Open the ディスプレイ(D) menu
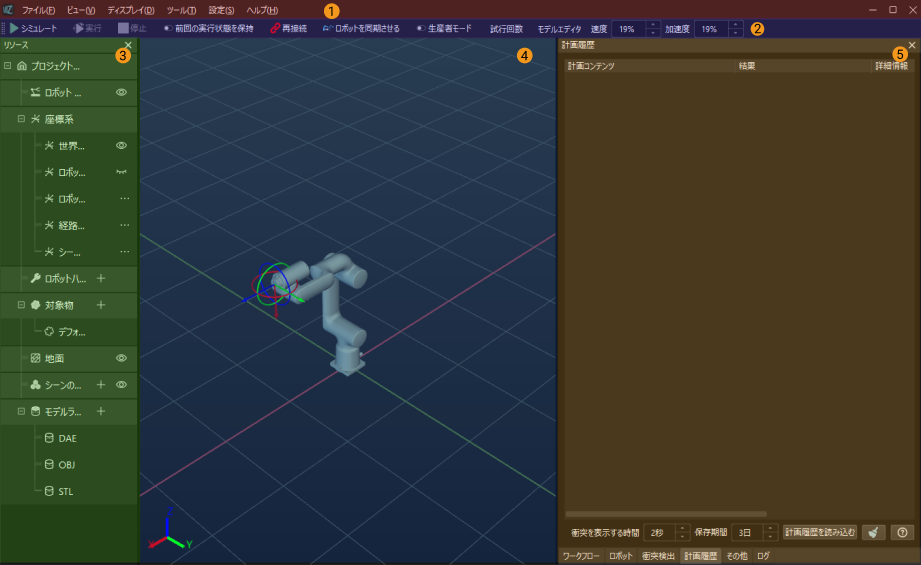Screen dimensions: 921x565 (x=131, y=10)
